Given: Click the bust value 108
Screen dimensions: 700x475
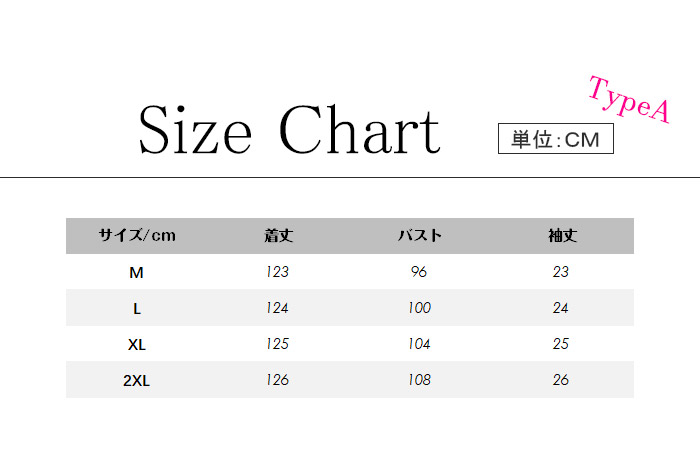Looking at the screenshot, I should point(420,380).
